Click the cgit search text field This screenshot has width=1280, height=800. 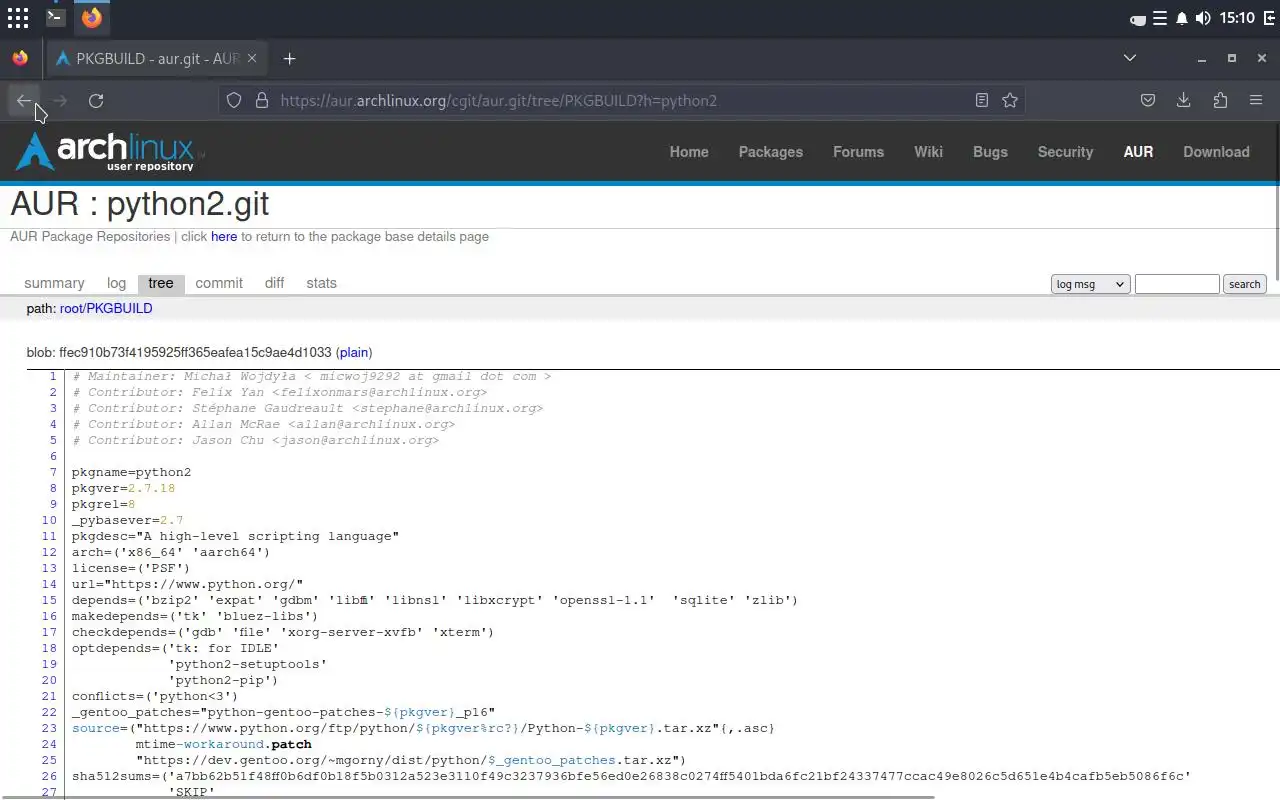1177,284
